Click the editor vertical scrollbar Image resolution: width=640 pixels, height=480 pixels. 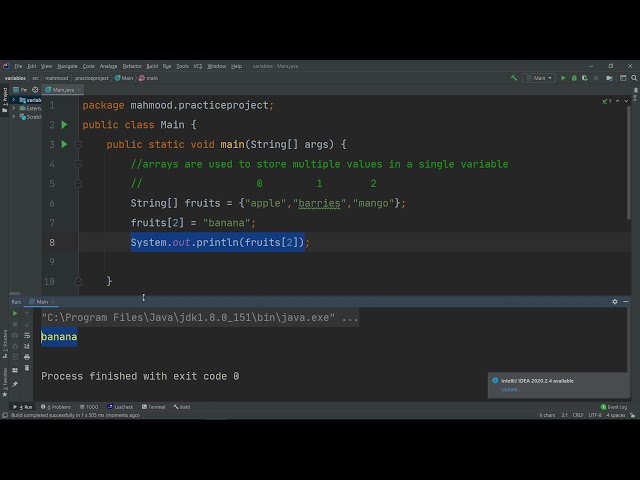629,163
